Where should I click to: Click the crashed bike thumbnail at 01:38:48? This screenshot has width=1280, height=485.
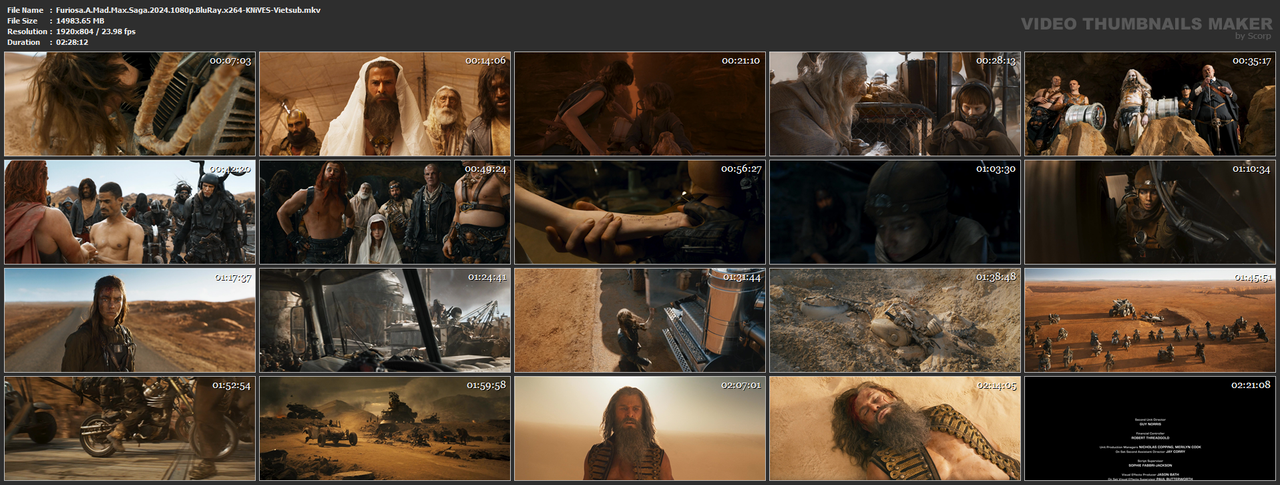pyautogui.click(x=895, y=320)
